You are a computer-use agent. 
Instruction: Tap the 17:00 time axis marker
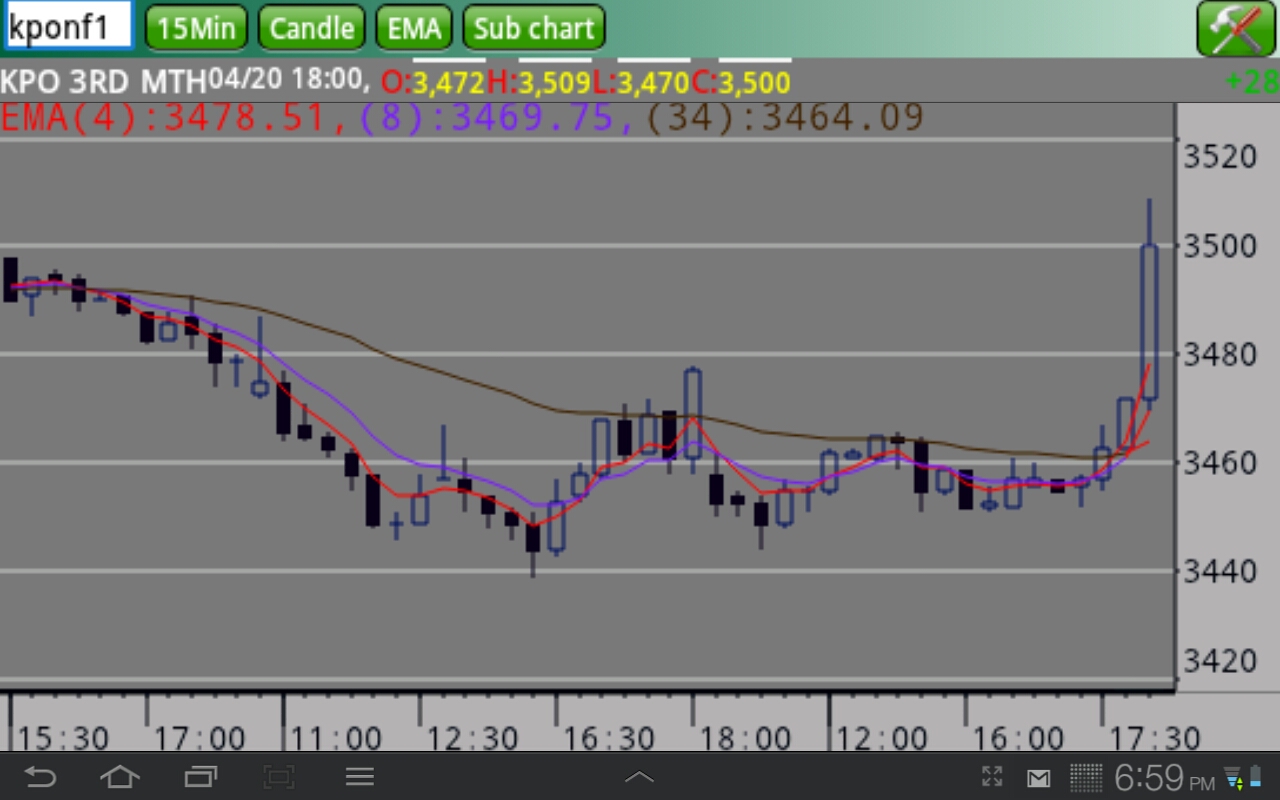click(200, 738)
